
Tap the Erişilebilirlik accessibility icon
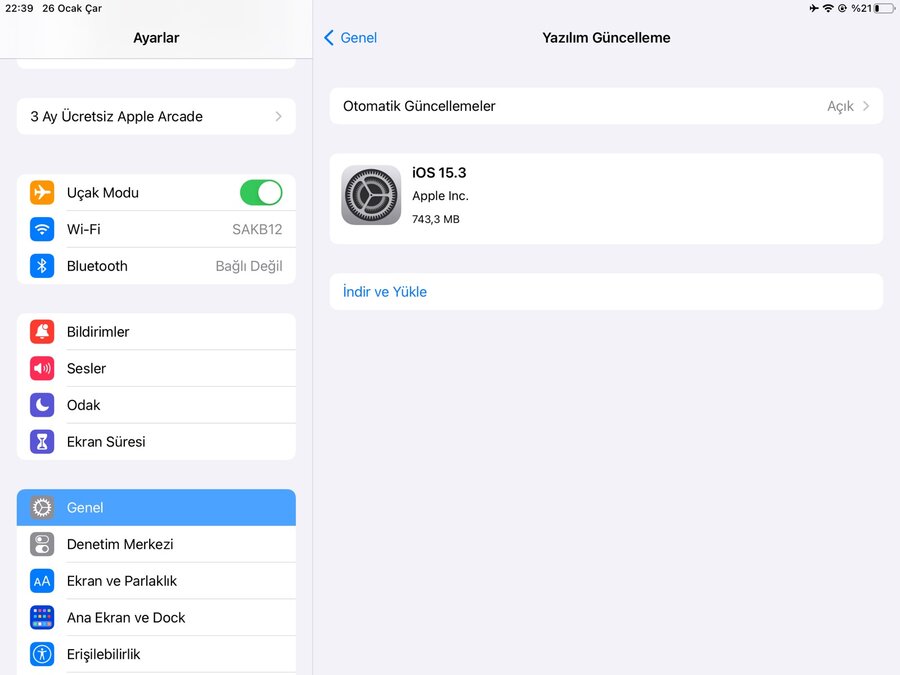coord(42,654)
